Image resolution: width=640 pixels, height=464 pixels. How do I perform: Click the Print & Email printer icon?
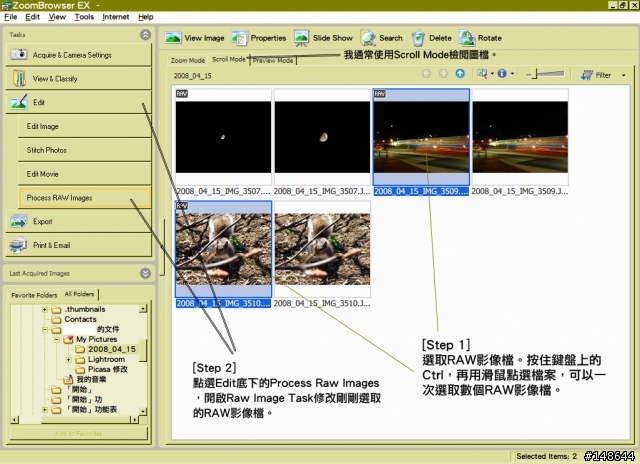click(18, 245)
